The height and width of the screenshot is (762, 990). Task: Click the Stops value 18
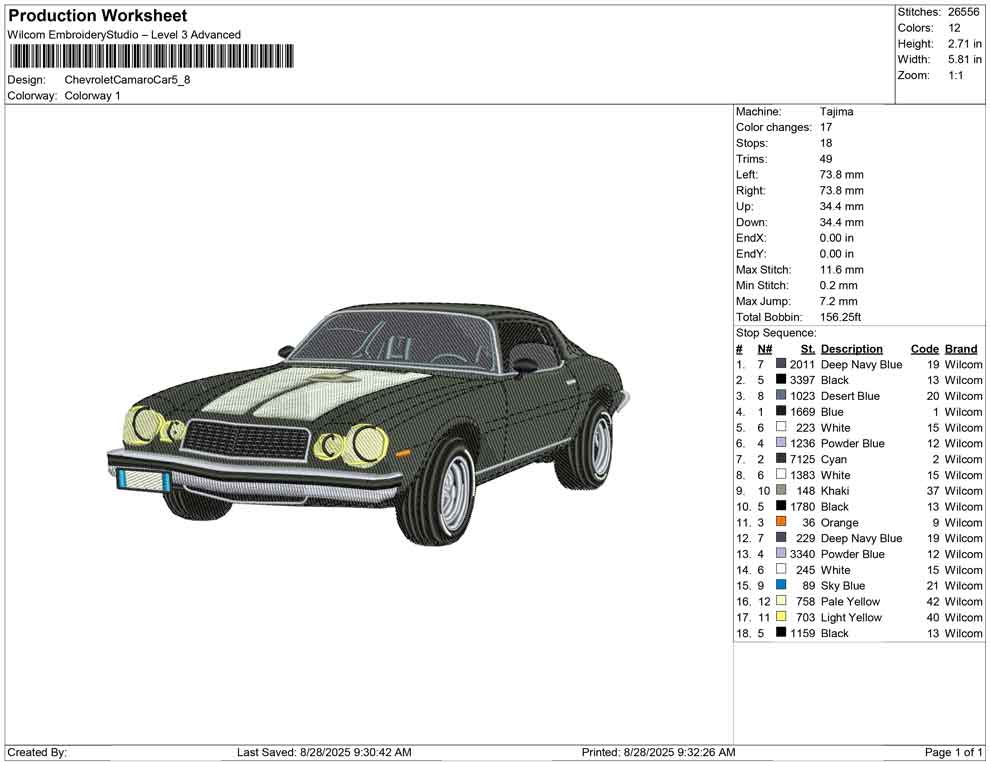tap(826, 143)
